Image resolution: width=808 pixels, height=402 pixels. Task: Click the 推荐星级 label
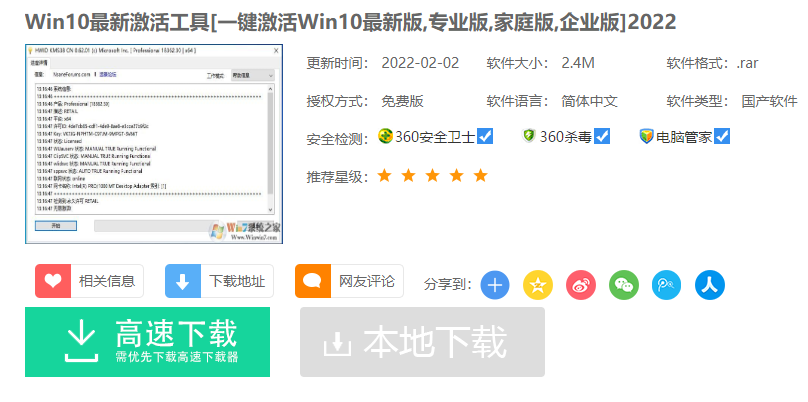point(338,177)
